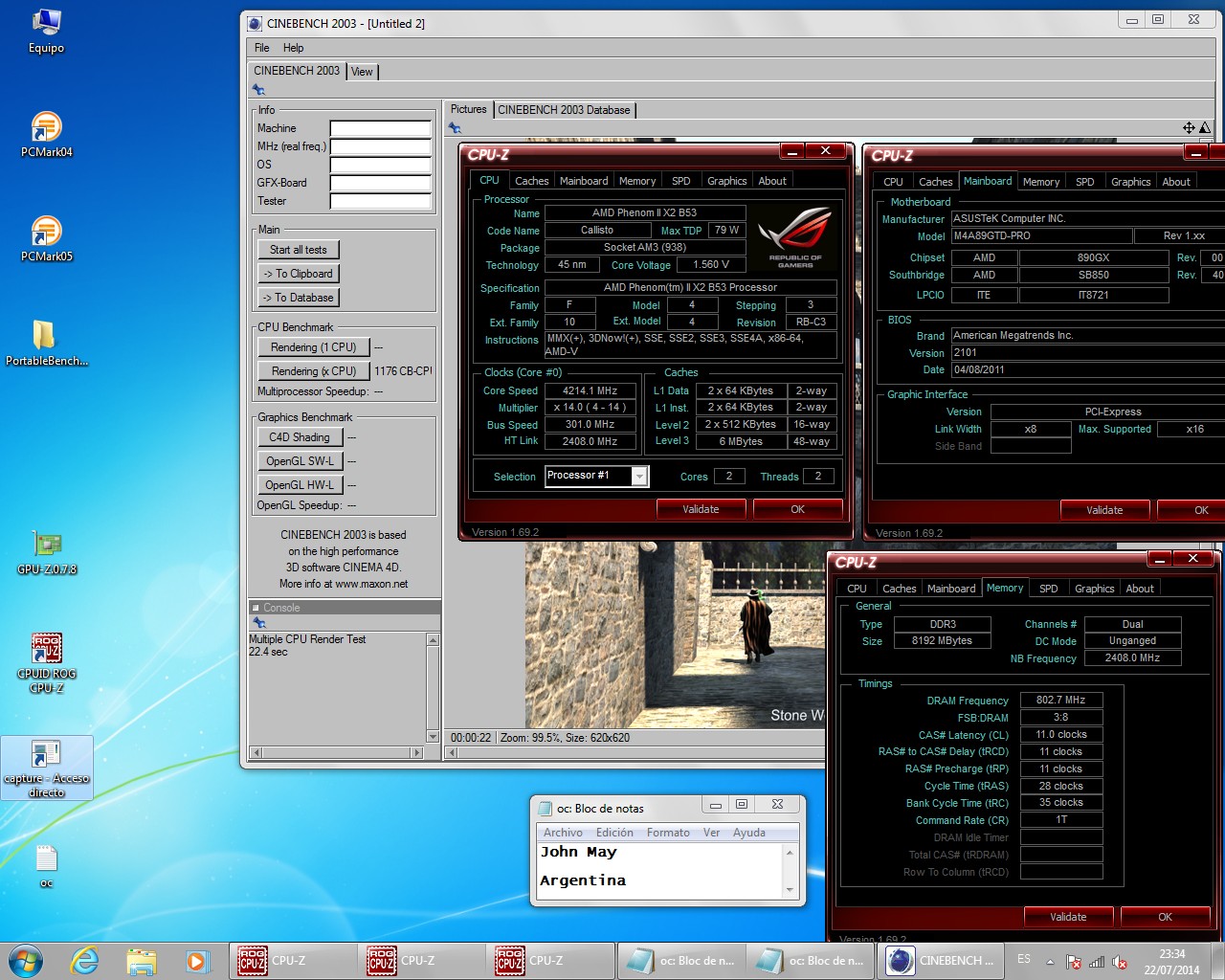The image size is (1225, 980).
Task: Click OK in the first CPU-Z window
Action: [x=797, y=509]
